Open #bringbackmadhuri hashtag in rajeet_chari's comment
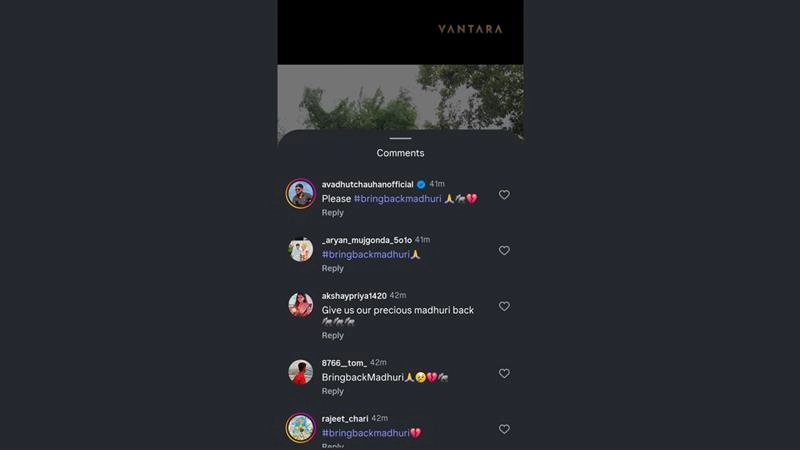The image size is (800, 450). [365, 433]
